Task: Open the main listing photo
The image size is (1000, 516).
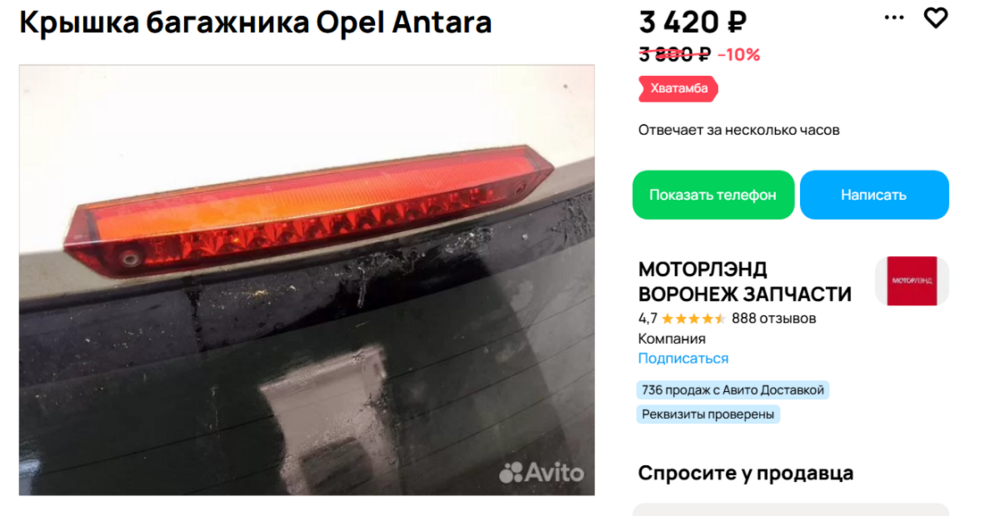Action: pyautogui.click(x=307, y=279)
